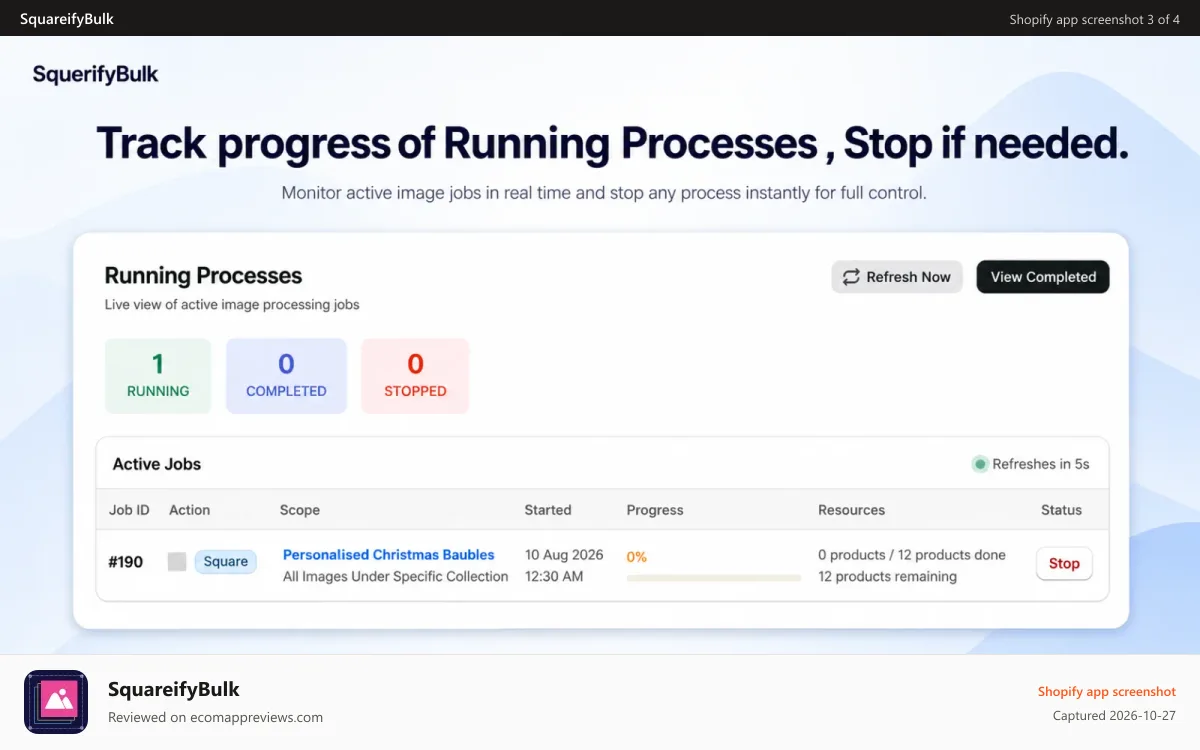Click the SquerifyBulk logo text
1200x750 pixels.
[x=95, y=74]
